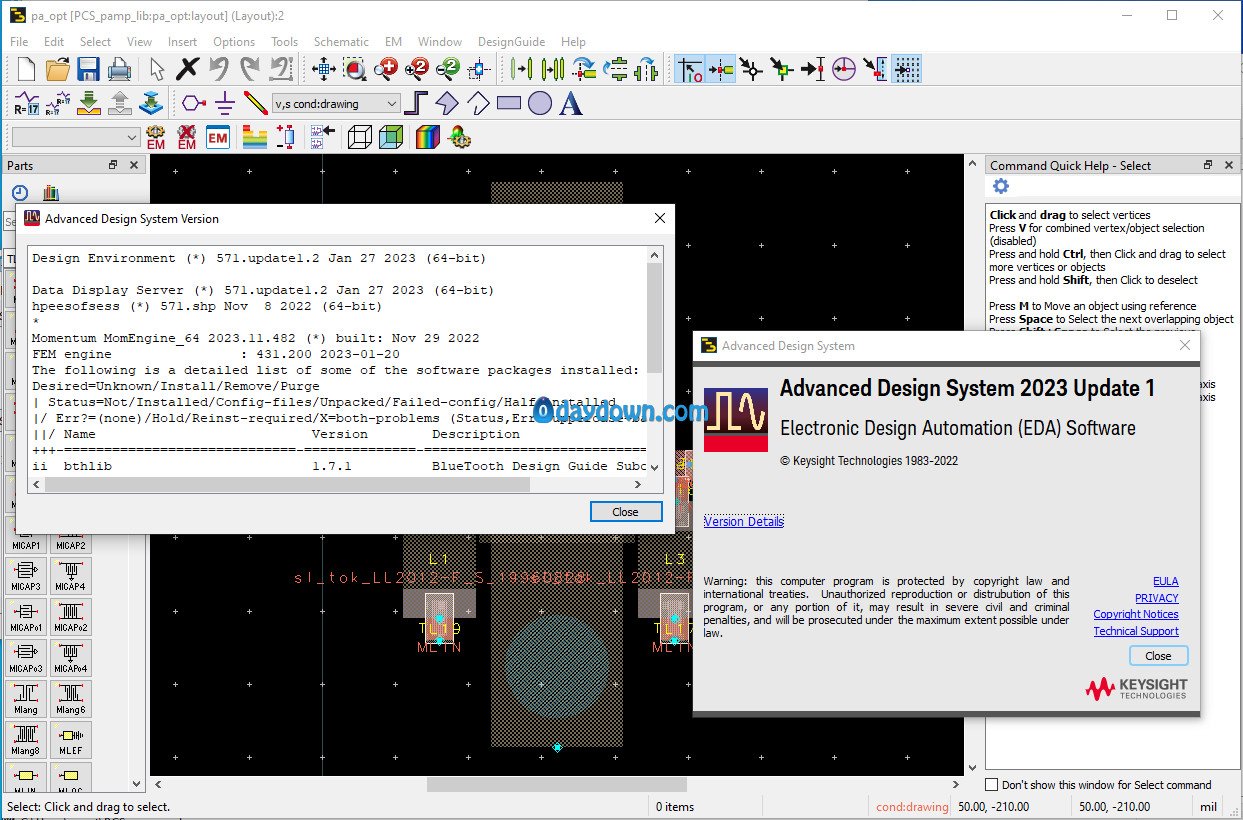
Task: Click the Save floppy disk icon
Action: 88,69
